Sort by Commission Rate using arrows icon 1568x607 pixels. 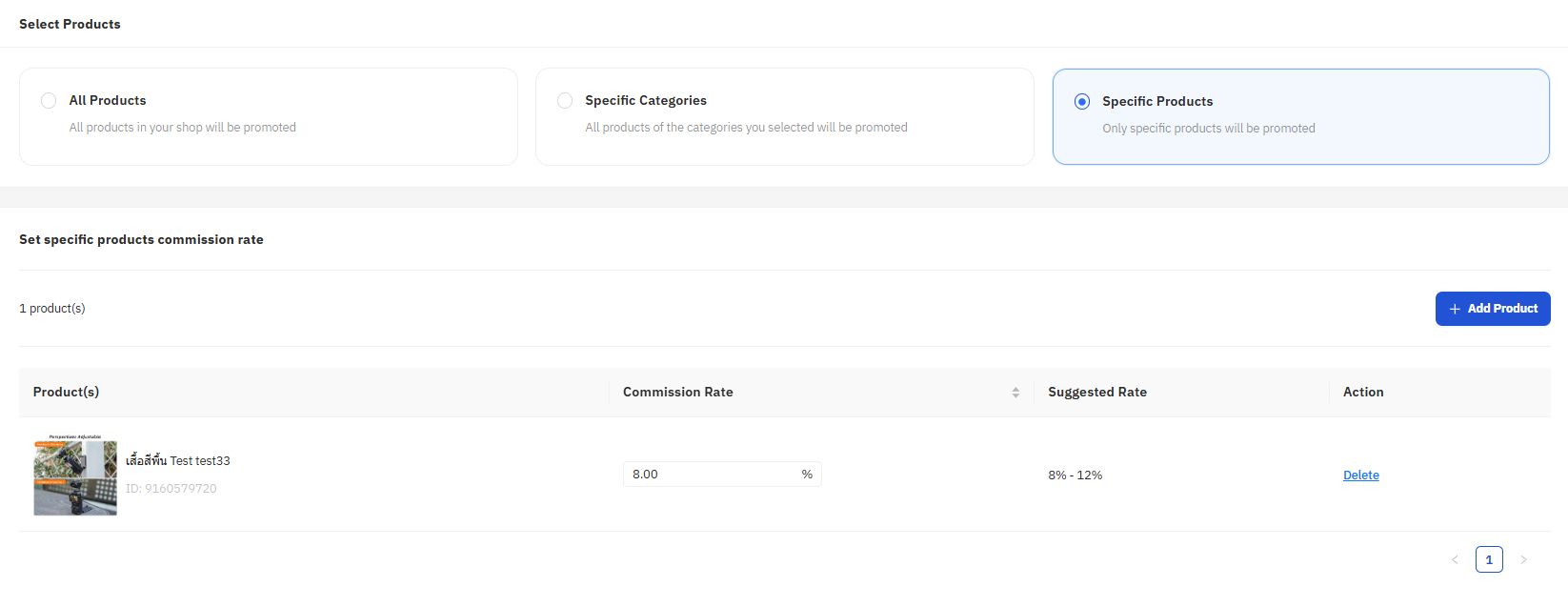point(1015,393)
